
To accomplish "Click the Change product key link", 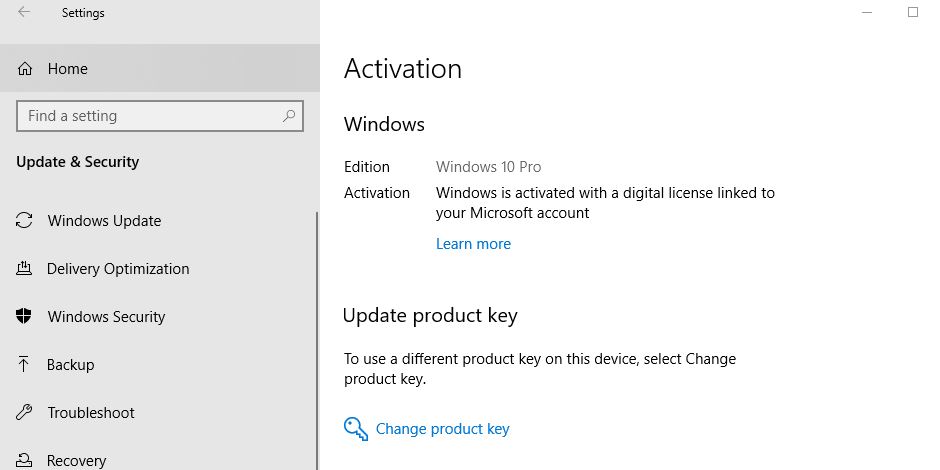I will point(442,429).
